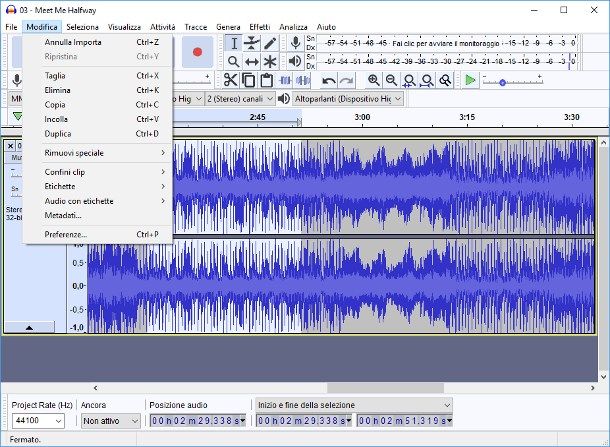Click the Posizione audio time field
The width and height of the screenshot is (610, 447).
tap(198, 421)
